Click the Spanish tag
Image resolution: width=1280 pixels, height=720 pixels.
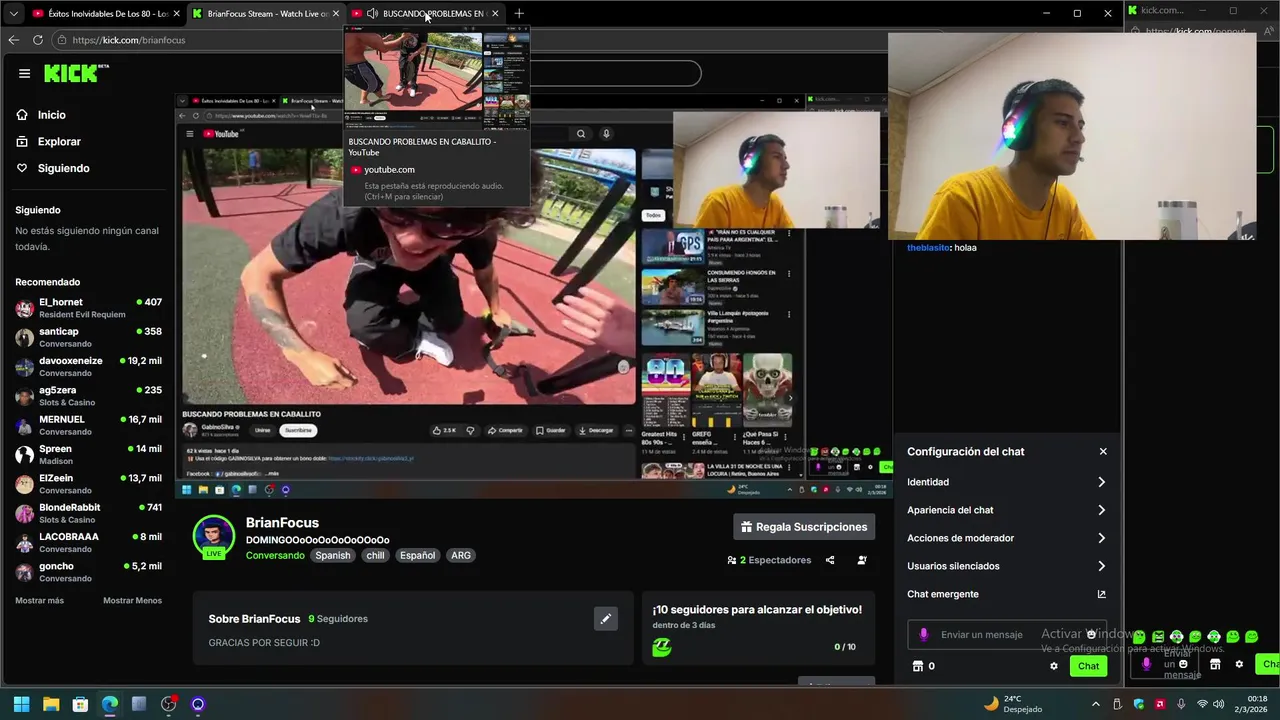click(x=333, y=555)
